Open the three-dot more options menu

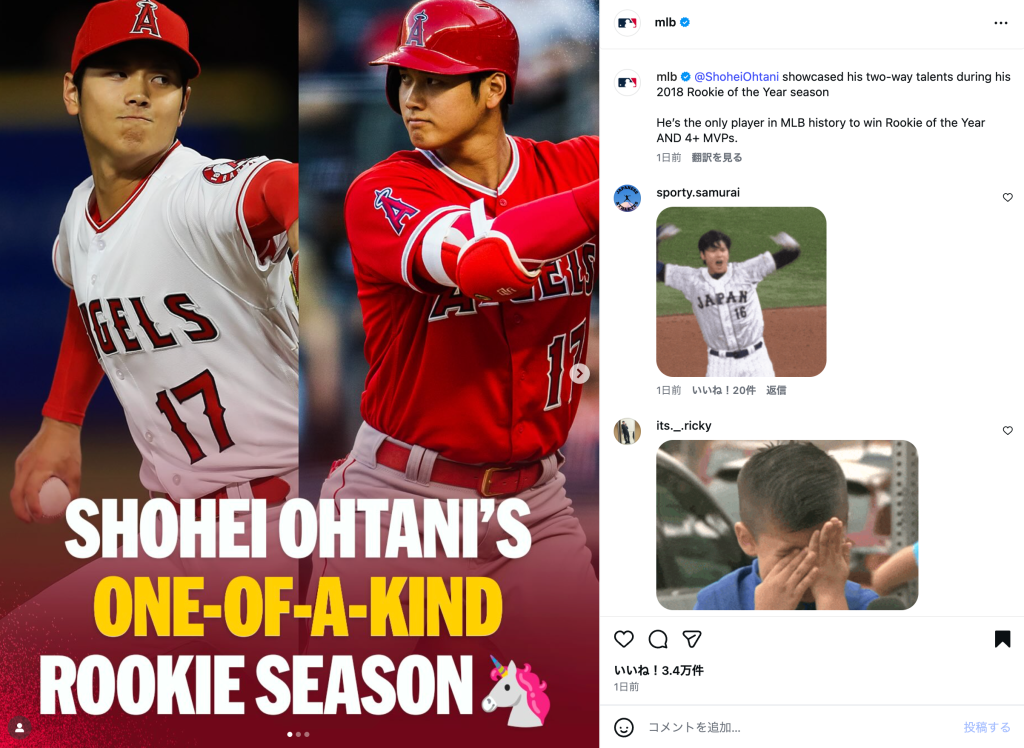pyautogui.click(x=1000, y=23)
